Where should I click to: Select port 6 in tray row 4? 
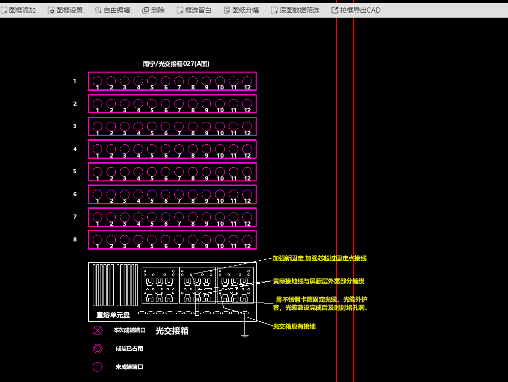(x=165, y=149)
